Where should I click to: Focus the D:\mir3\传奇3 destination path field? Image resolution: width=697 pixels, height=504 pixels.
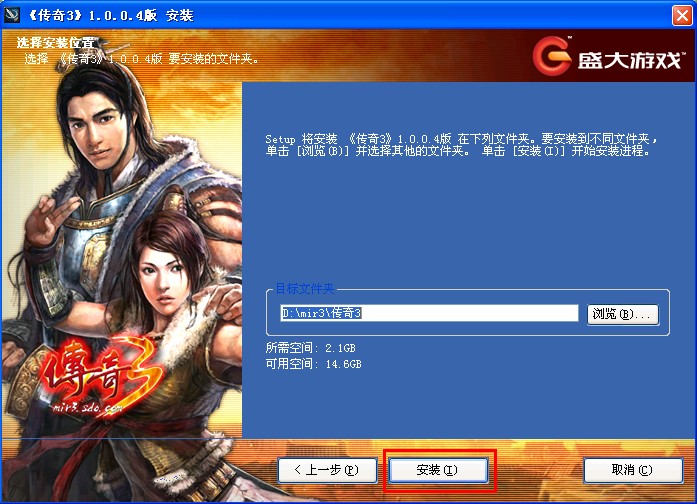pyautogui.click(x=429, y=313)
